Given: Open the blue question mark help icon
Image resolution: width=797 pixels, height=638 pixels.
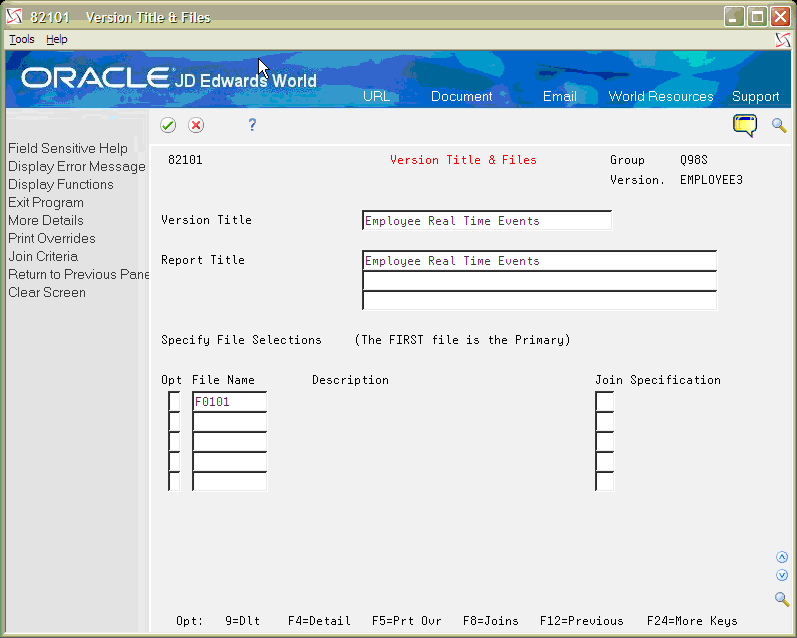Looking at the screenshot, I should pyautogui.click(x=252, y=125).
